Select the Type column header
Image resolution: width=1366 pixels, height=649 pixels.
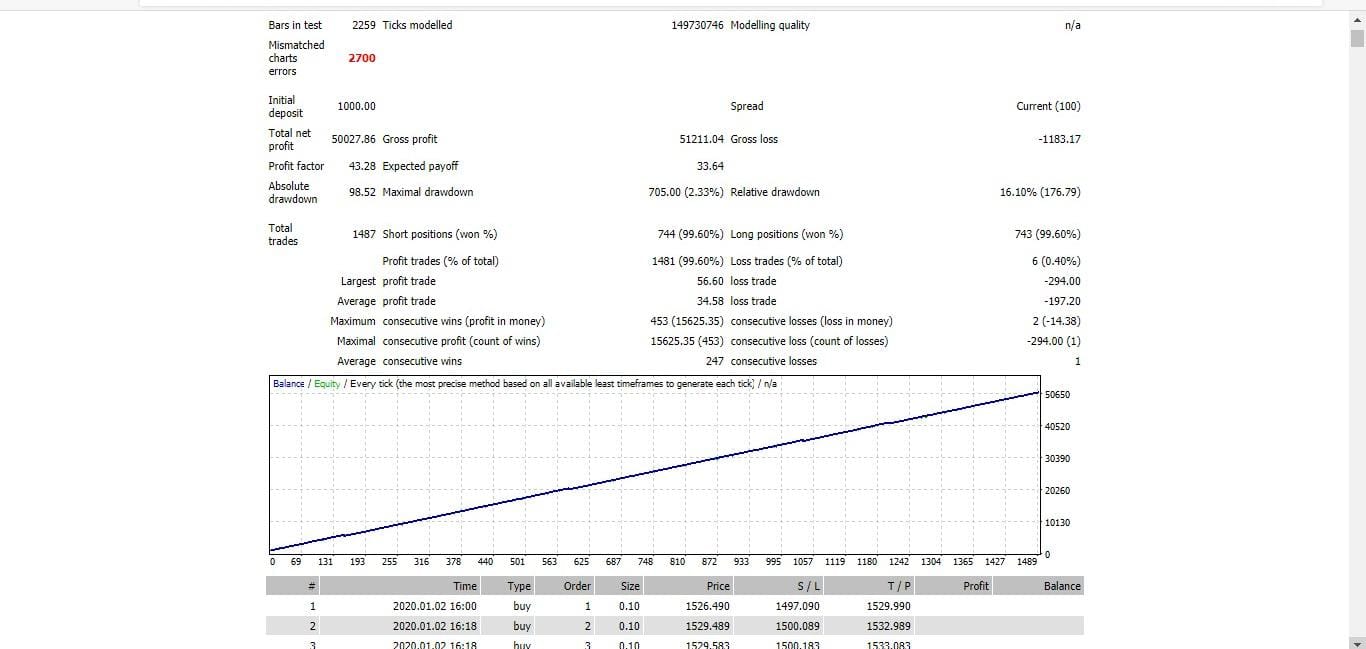point(519,586)
